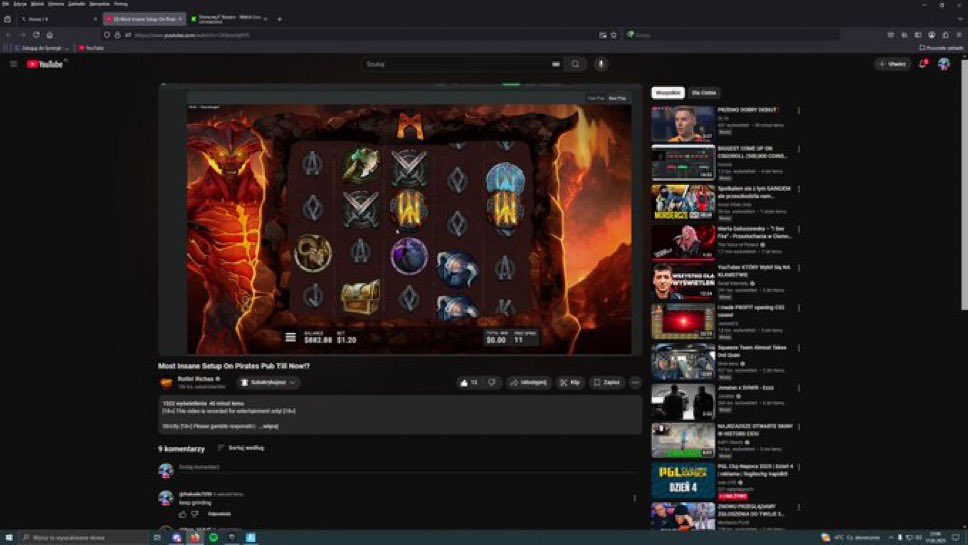Open the notifications bell

pos(923,64)
